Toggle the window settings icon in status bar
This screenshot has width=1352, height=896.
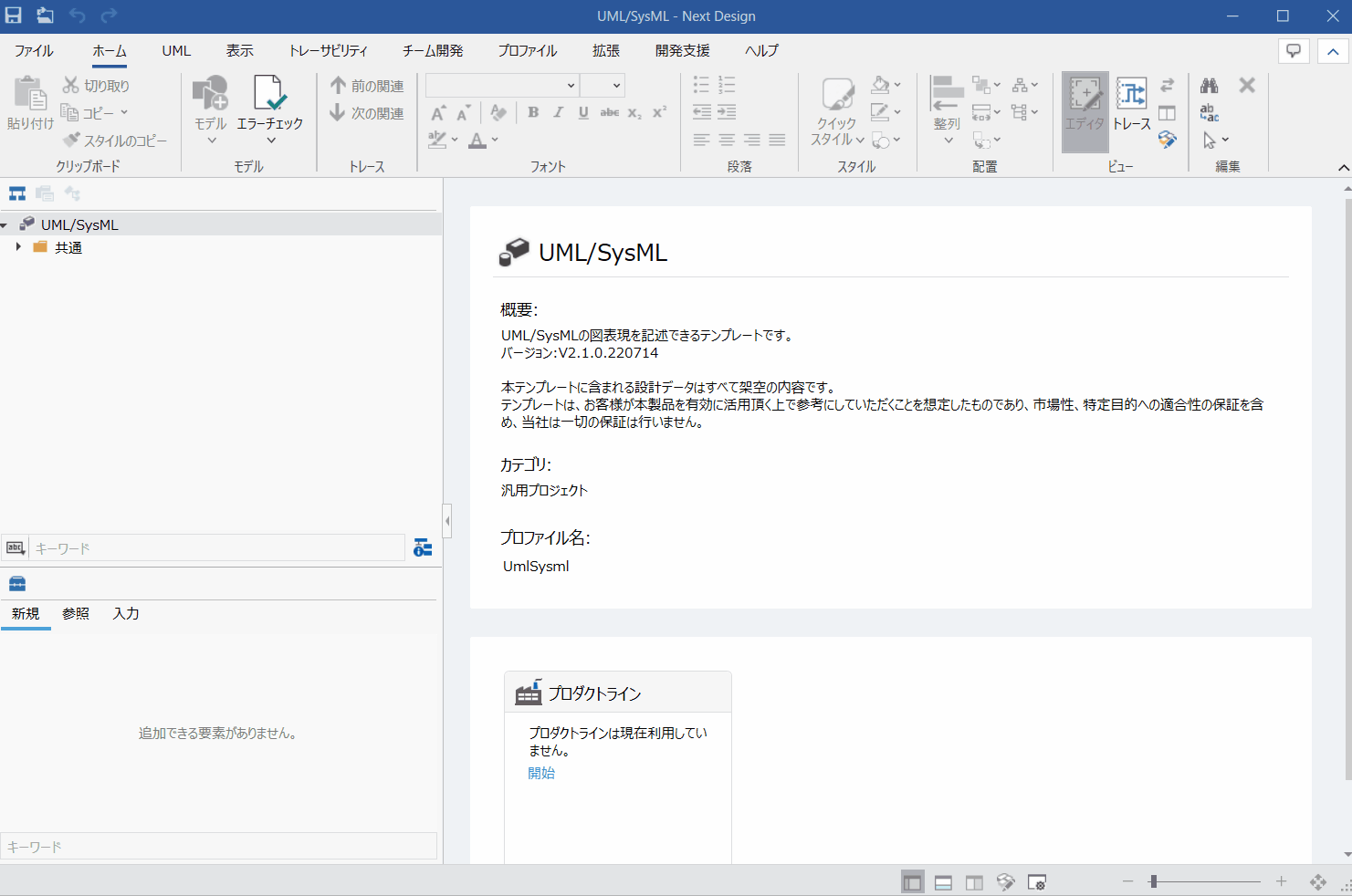point(1036,882)
